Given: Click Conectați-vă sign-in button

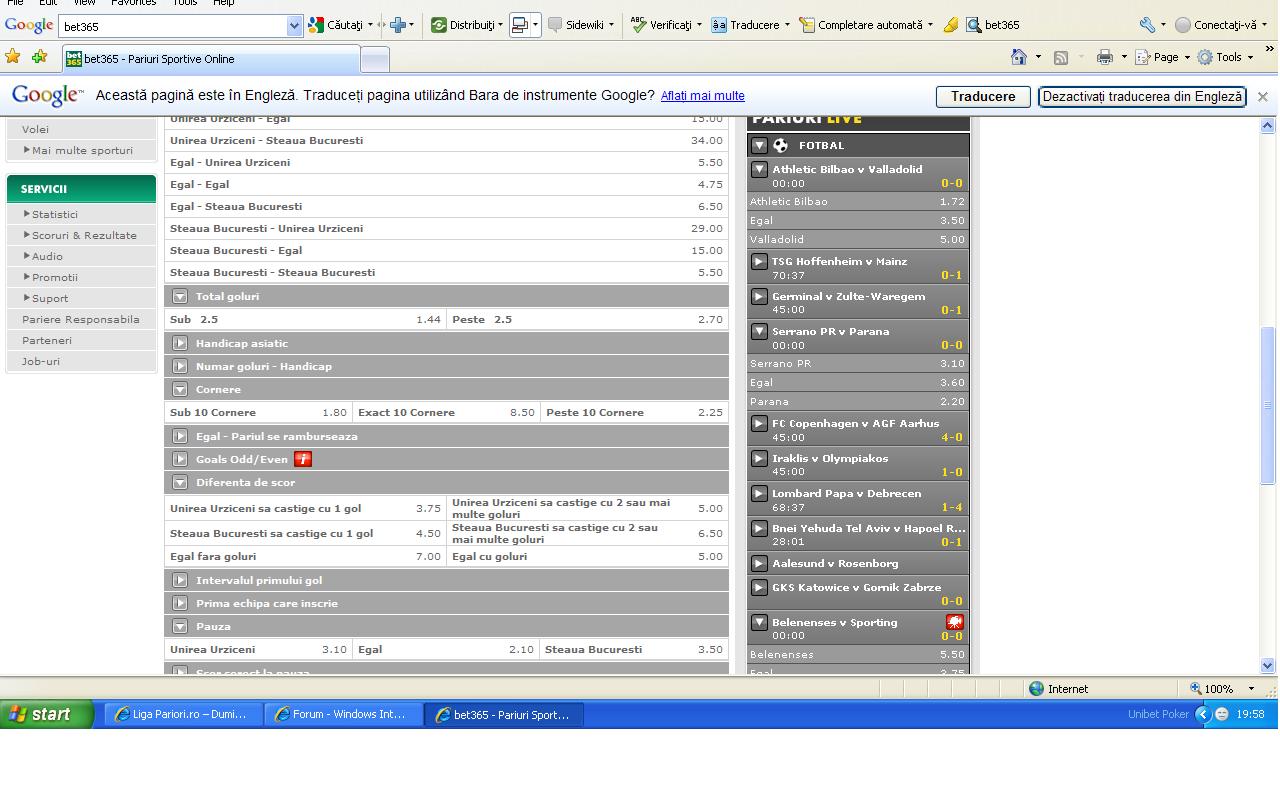Looking at the screenshot, I should [1221, 25].
